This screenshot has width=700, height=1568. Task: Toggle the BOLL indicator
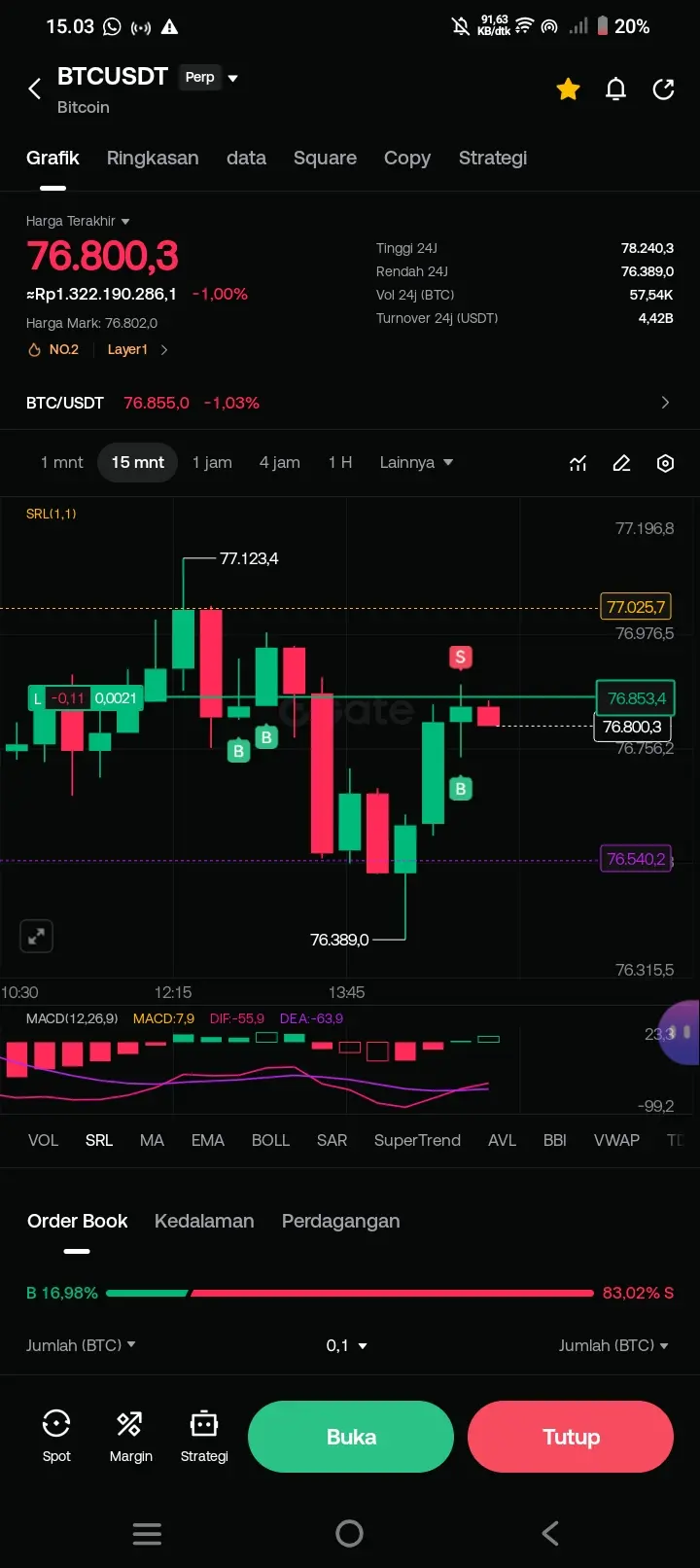pos(270,1140)
